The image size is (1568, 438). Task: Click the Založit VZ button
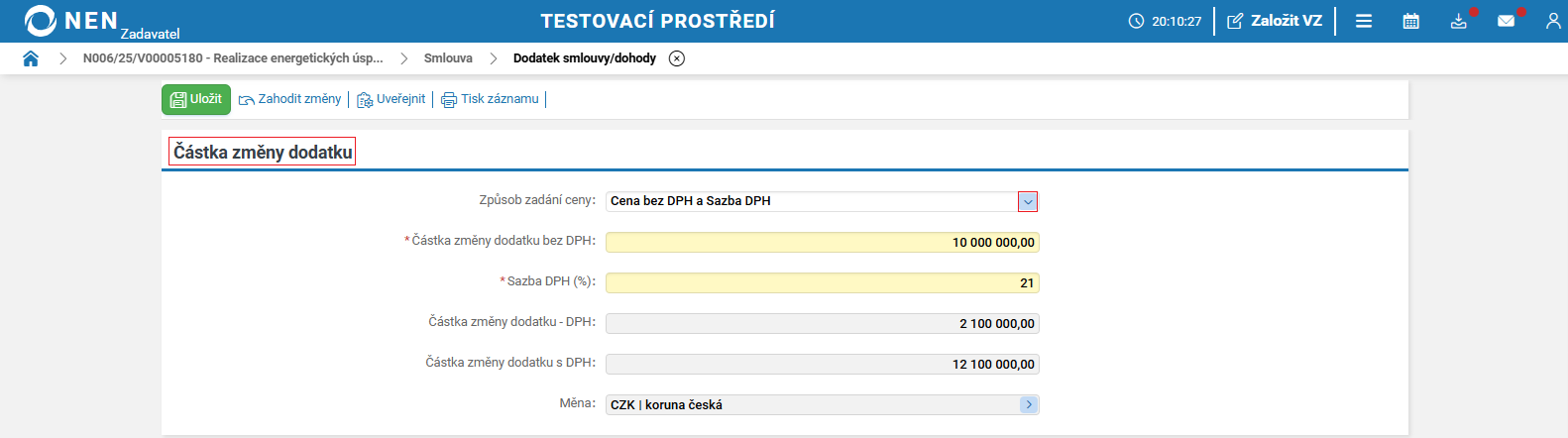click(1275, 21)
